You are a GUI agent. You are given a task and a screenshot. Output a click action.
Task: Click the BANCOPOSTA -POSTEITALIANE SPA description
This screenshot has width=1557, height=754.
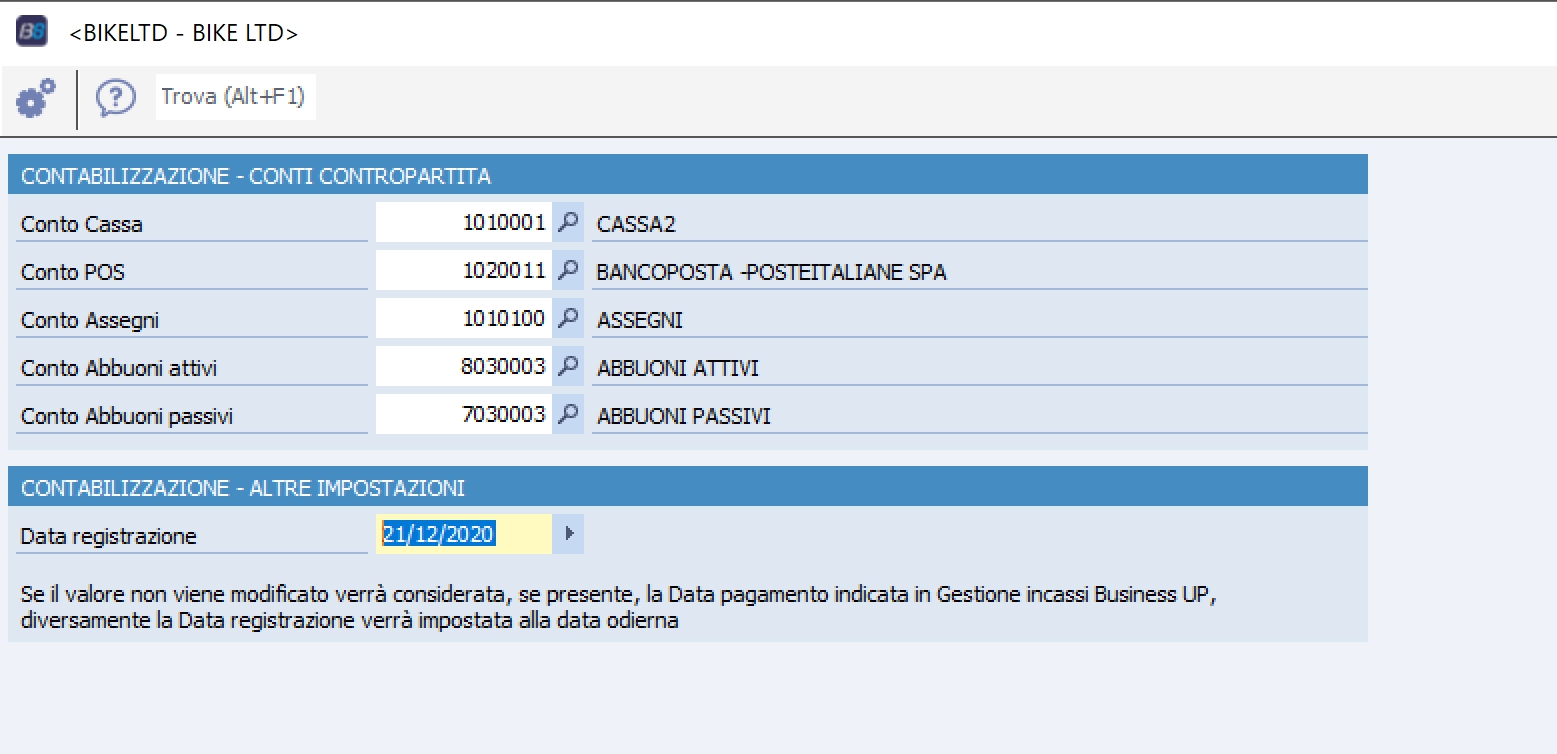click(771, 271)
